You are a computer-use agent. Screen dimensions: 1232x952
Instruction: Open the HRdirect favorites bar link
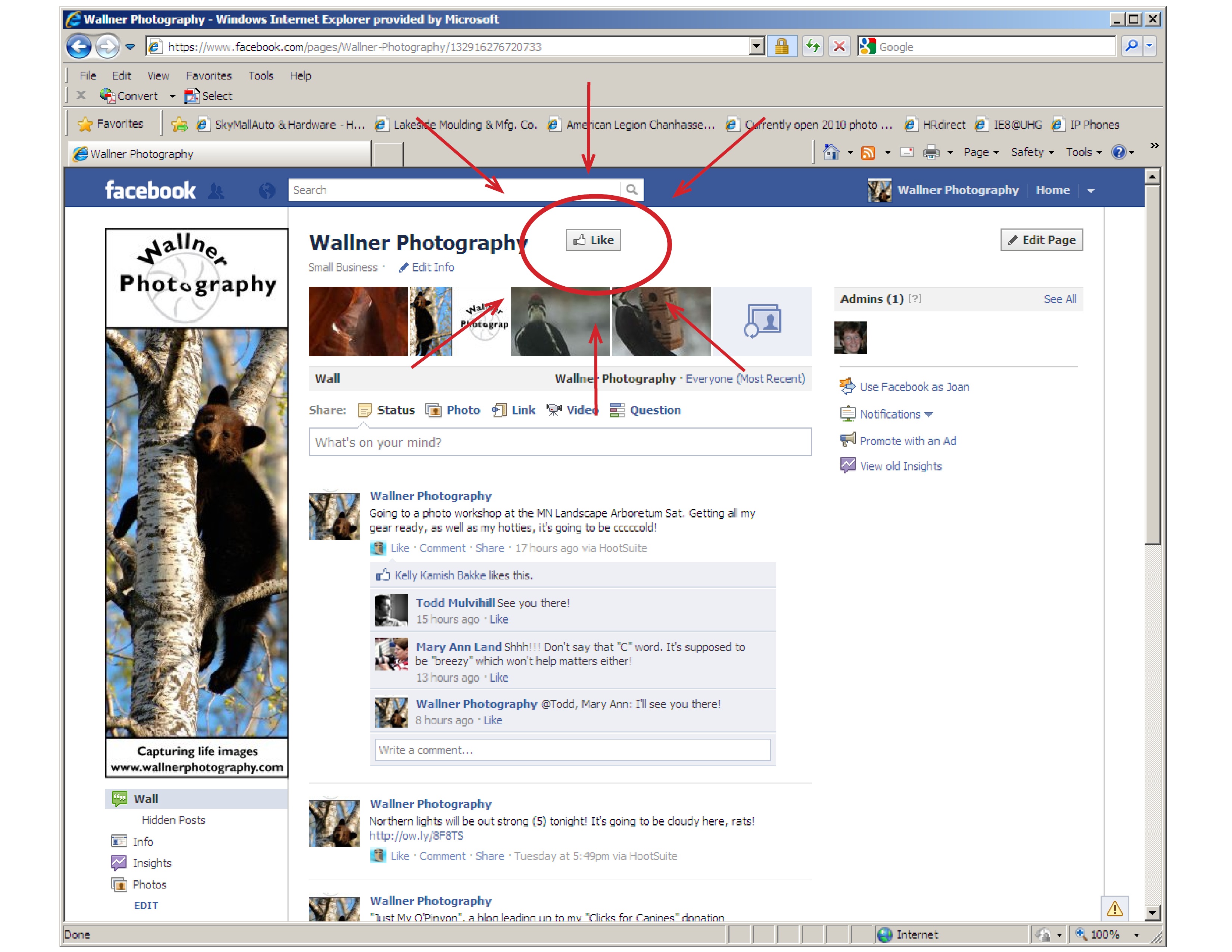(936, 124)
